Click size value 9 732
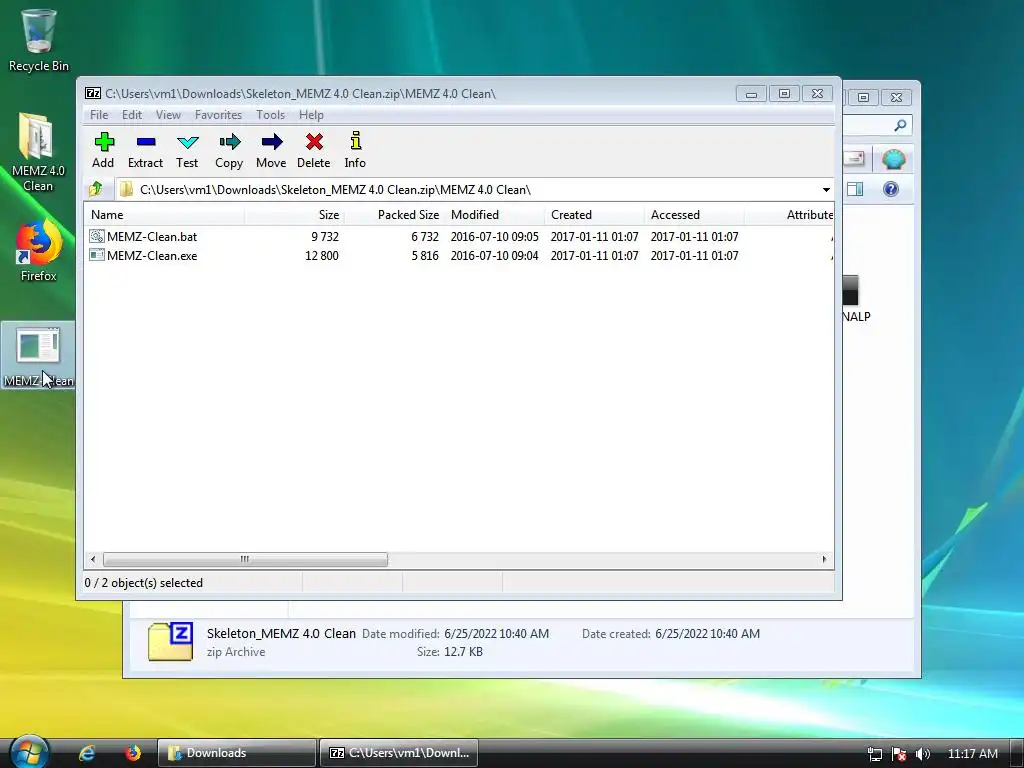 [x=325, y=236]
